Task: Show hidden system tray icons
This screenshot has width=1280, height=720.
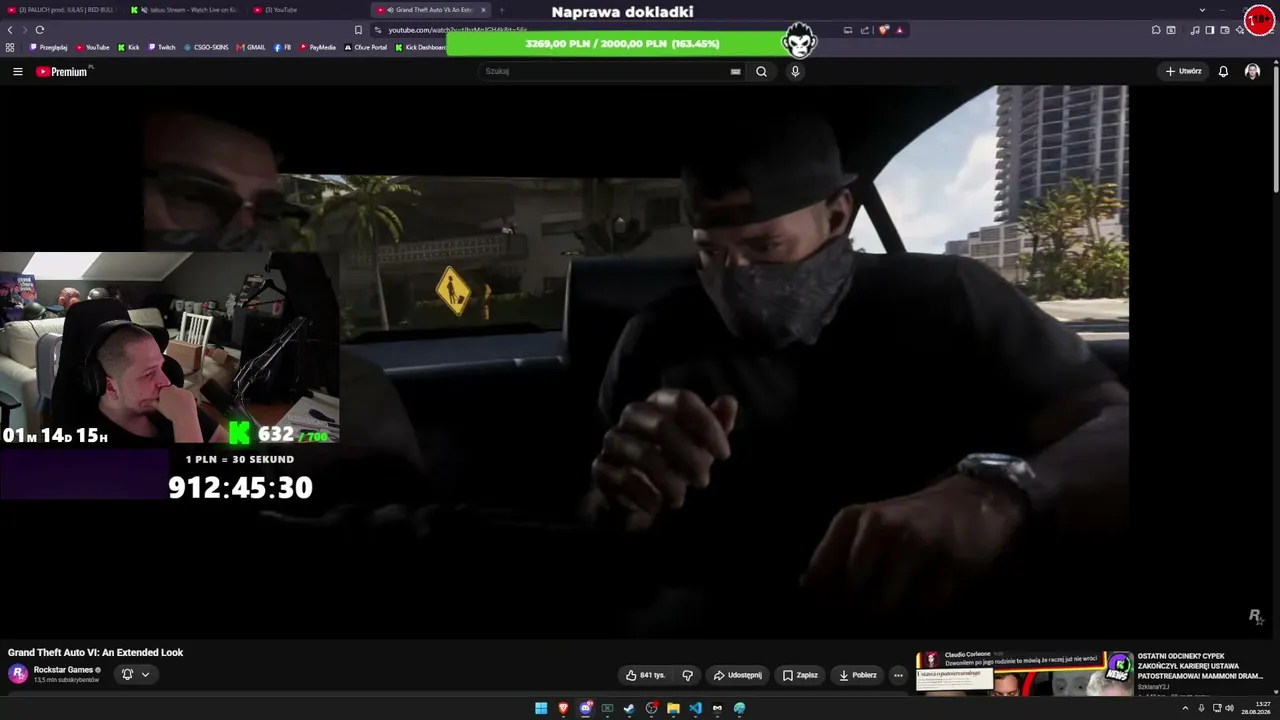Action: [1185, 708]
